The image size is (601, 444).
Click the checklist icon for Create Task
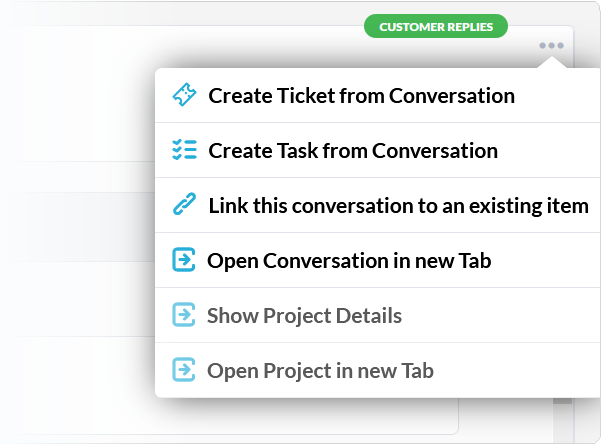184,150
